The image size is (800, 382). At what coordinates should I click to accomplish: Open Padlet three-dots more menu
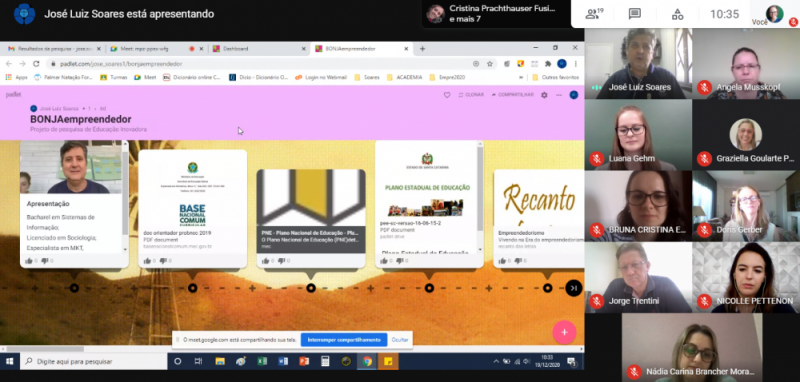click(559, 95)
